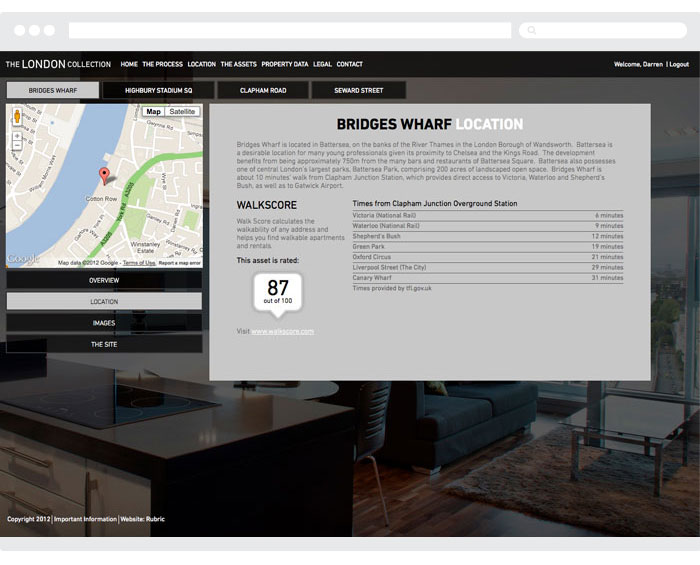Click the IMAGES sidebar button
Screen dimensions: 700x565
[x=104, y=323]
